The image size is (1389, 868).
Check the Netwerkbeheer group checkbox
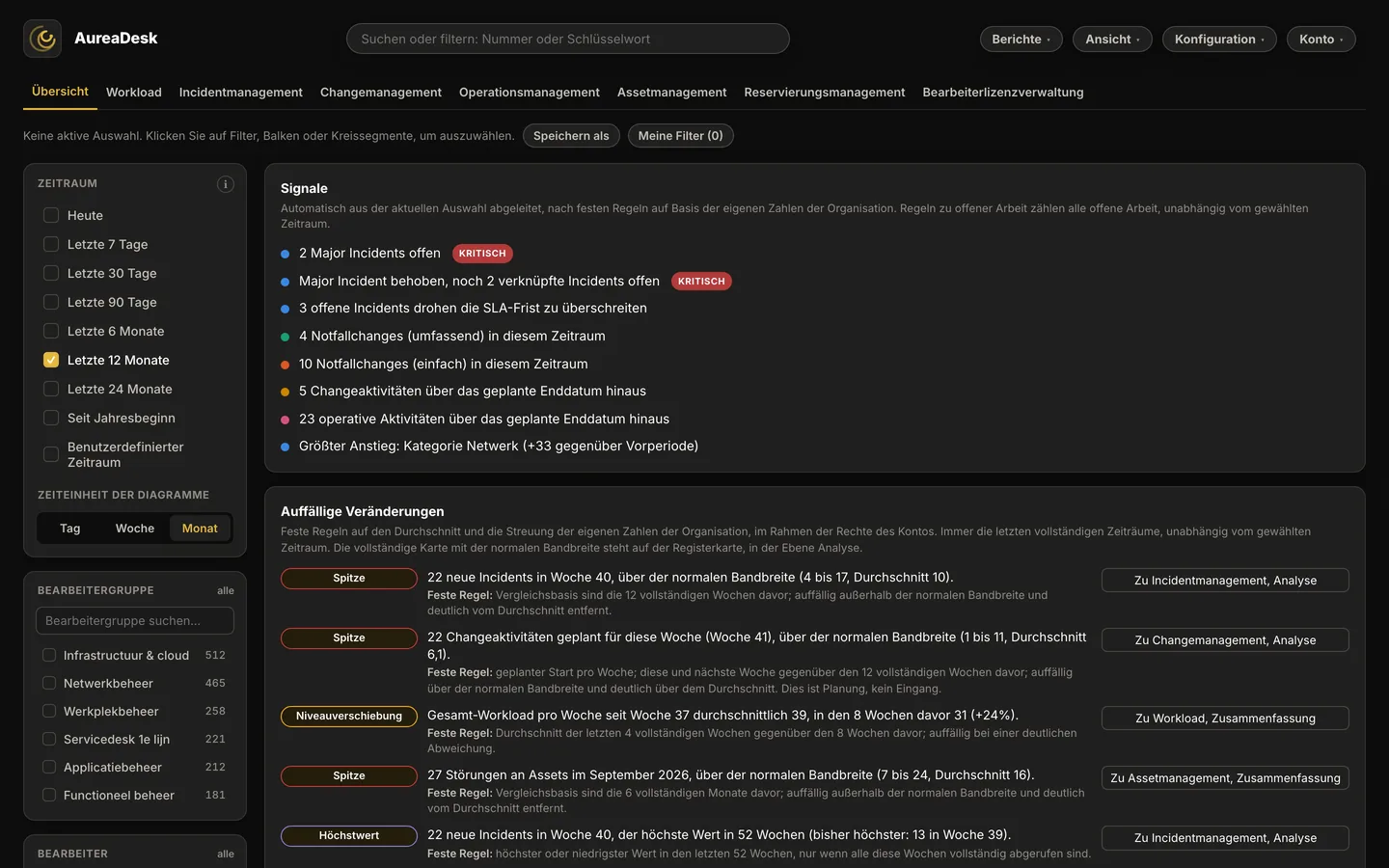coord(49,683)
